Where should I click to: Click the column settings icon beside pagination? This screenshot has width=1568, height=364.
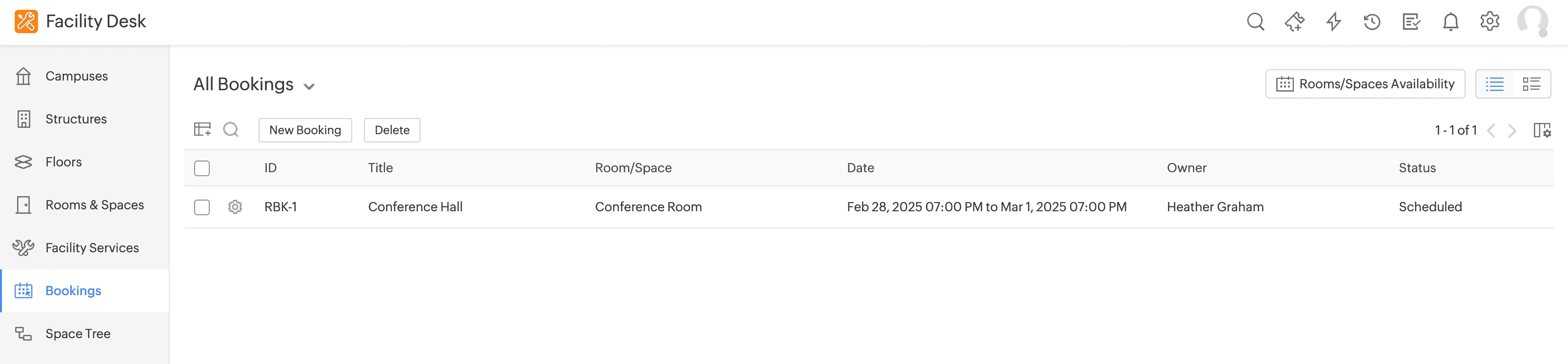1542,130
